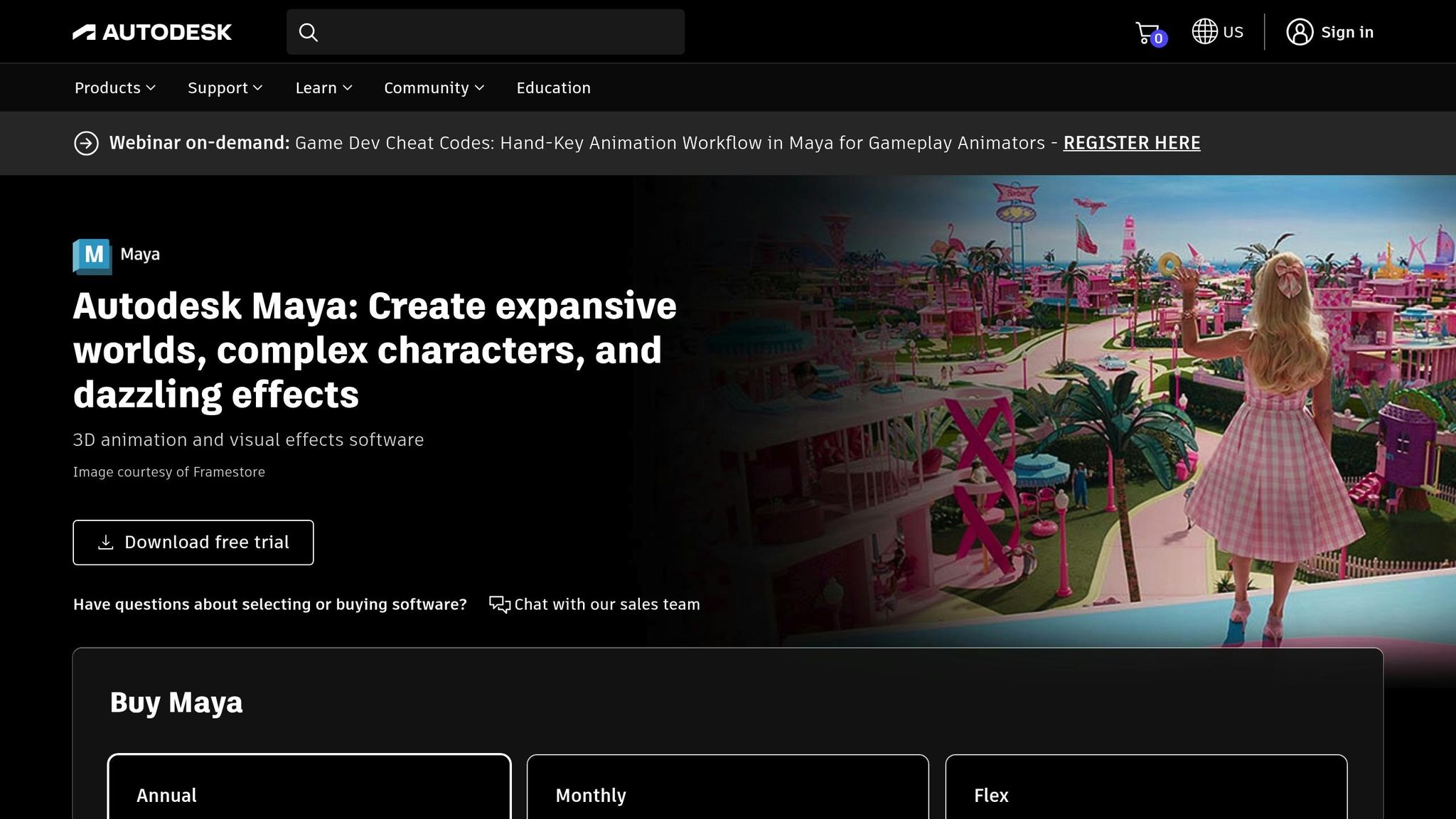Viewport: 1456px width, 819px height.
Task: Click 'Have questions about selecting or buying software?'
Action: pos(270,604)
